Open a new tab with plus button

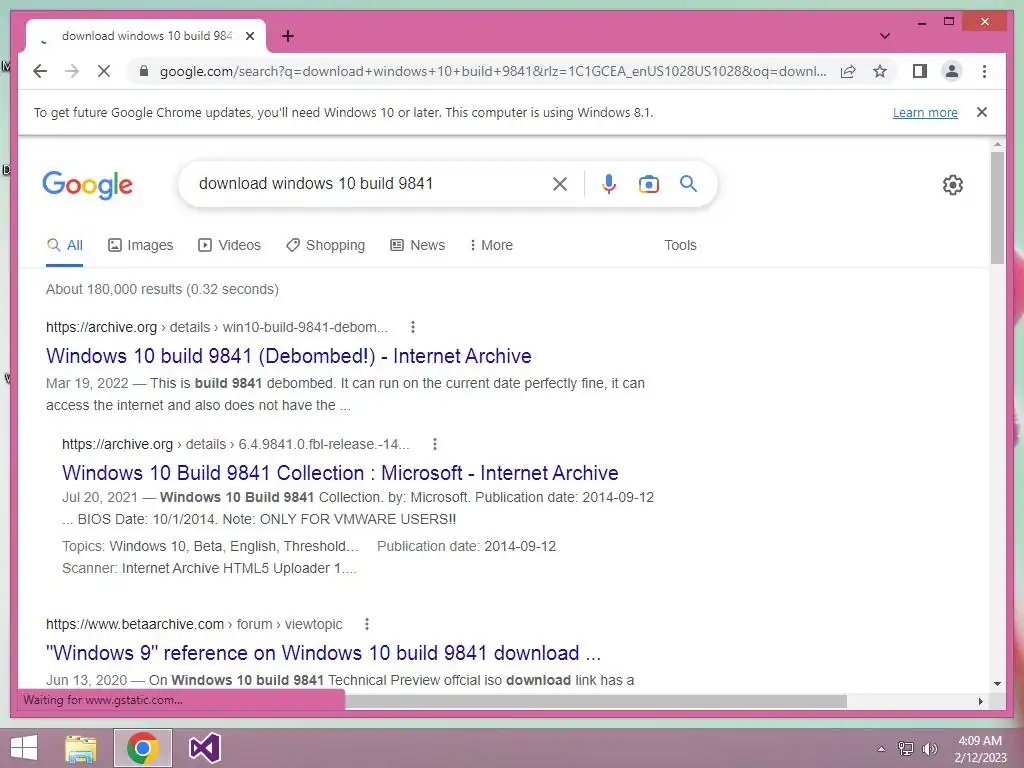pos(288,36)
